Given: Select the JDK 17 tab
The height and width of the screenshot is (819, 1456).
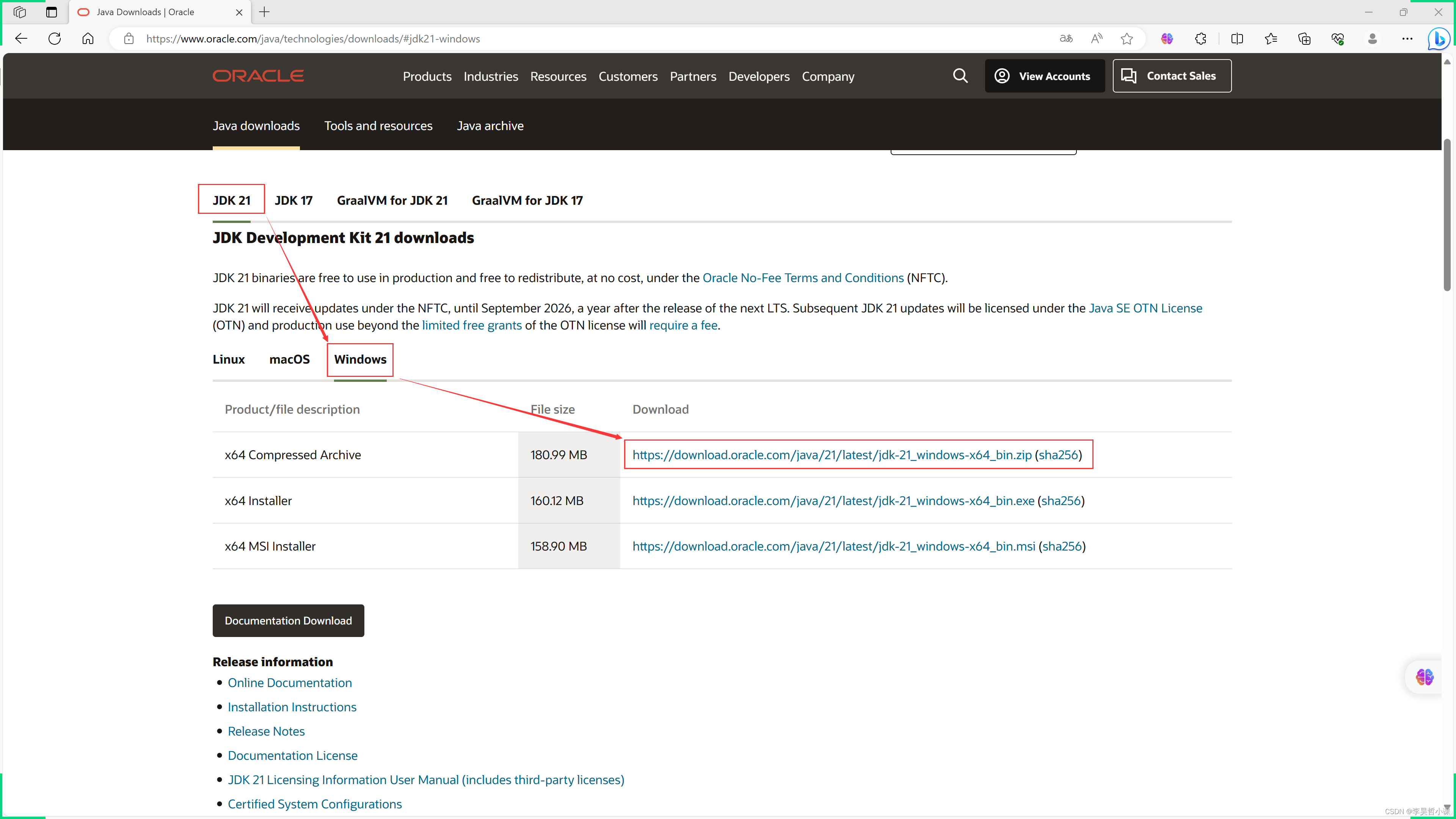Looking at the screenshot, I should 293,200.
